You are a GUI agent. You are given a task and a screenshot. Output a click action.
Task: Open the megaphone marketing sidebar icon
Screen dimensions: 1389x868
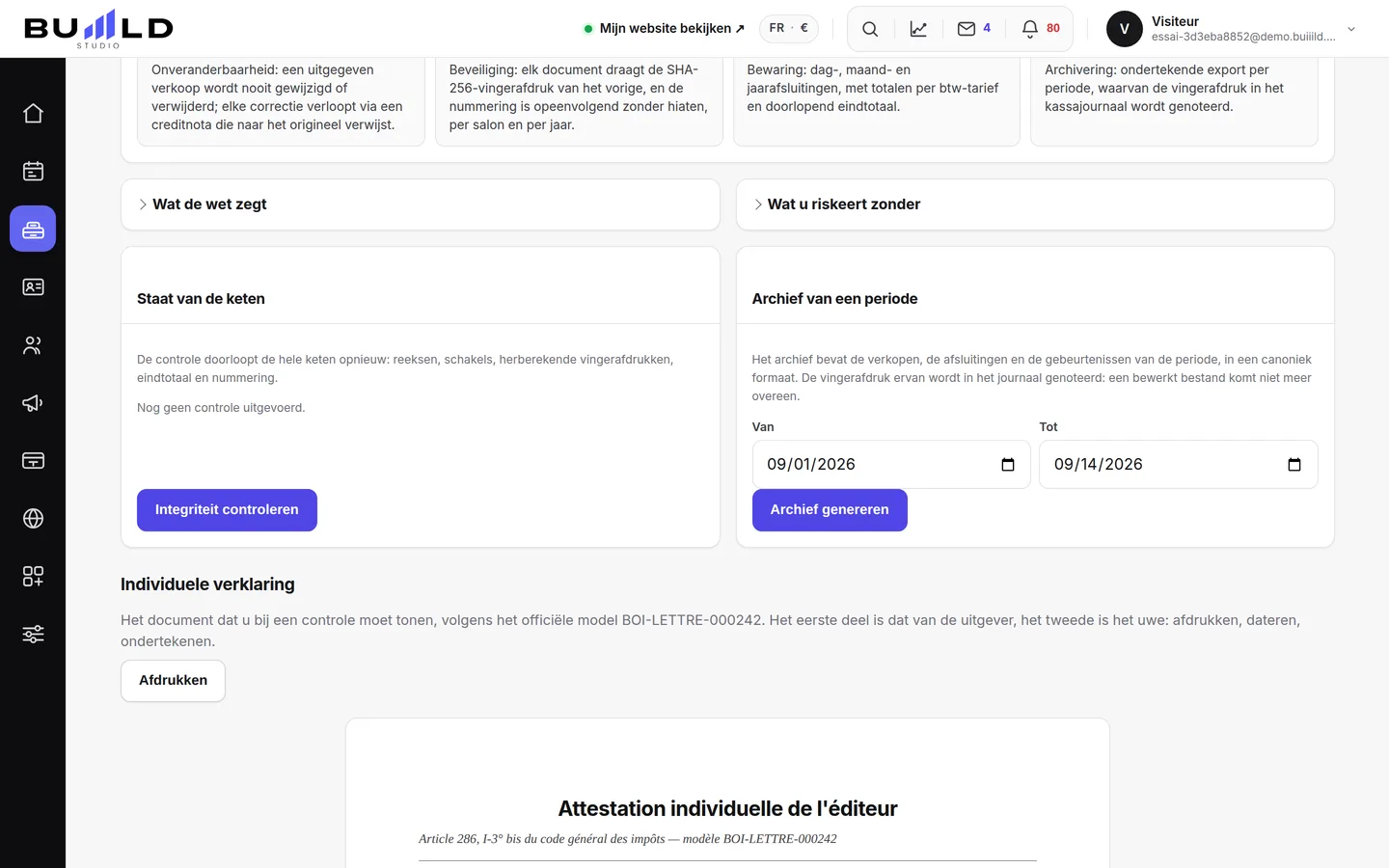click(x=33, y=403)
